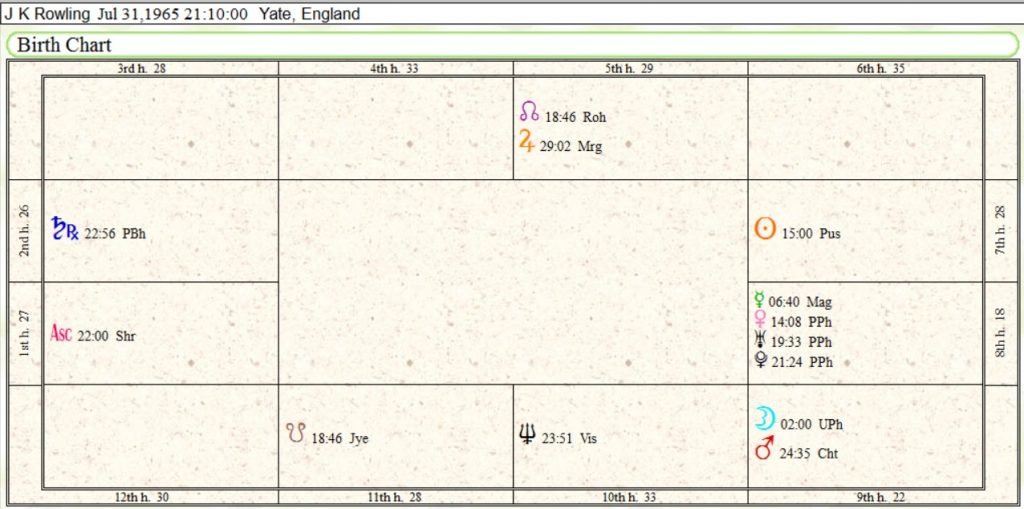This screenshot has height=509, width=1024.
Task: Click the orange Sun symbol
Action: (765, 229)
